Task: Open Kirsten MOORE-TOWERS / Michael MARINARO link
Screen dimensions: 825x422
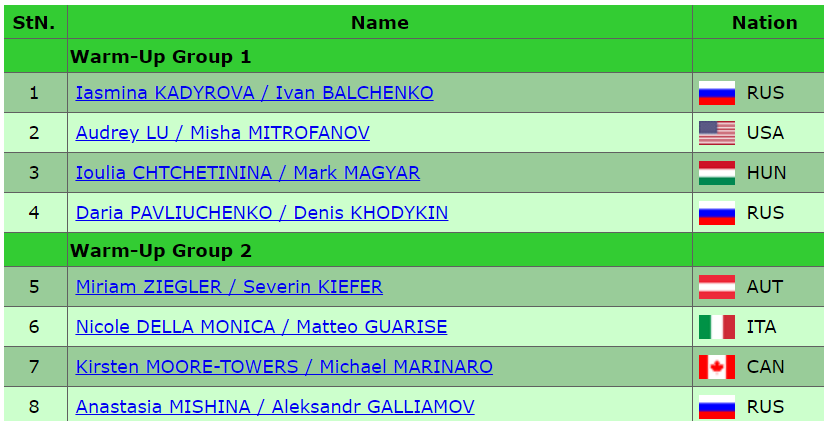Action: point(284,367)
